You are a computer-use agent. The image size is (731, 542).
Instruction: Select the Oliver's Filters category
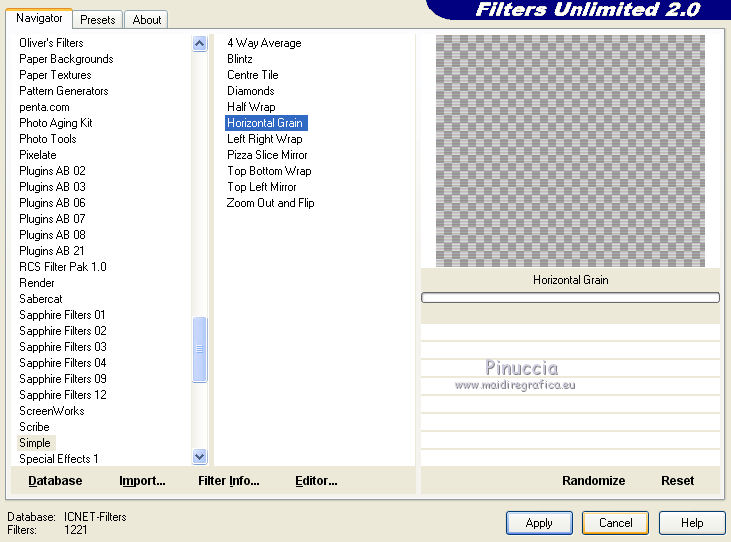pos(51,43)
